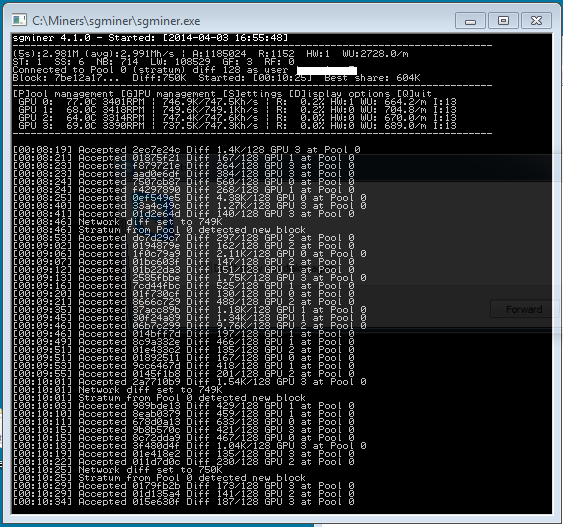
Task: Click the Diff:750K value in header
Action: [159, 78]
